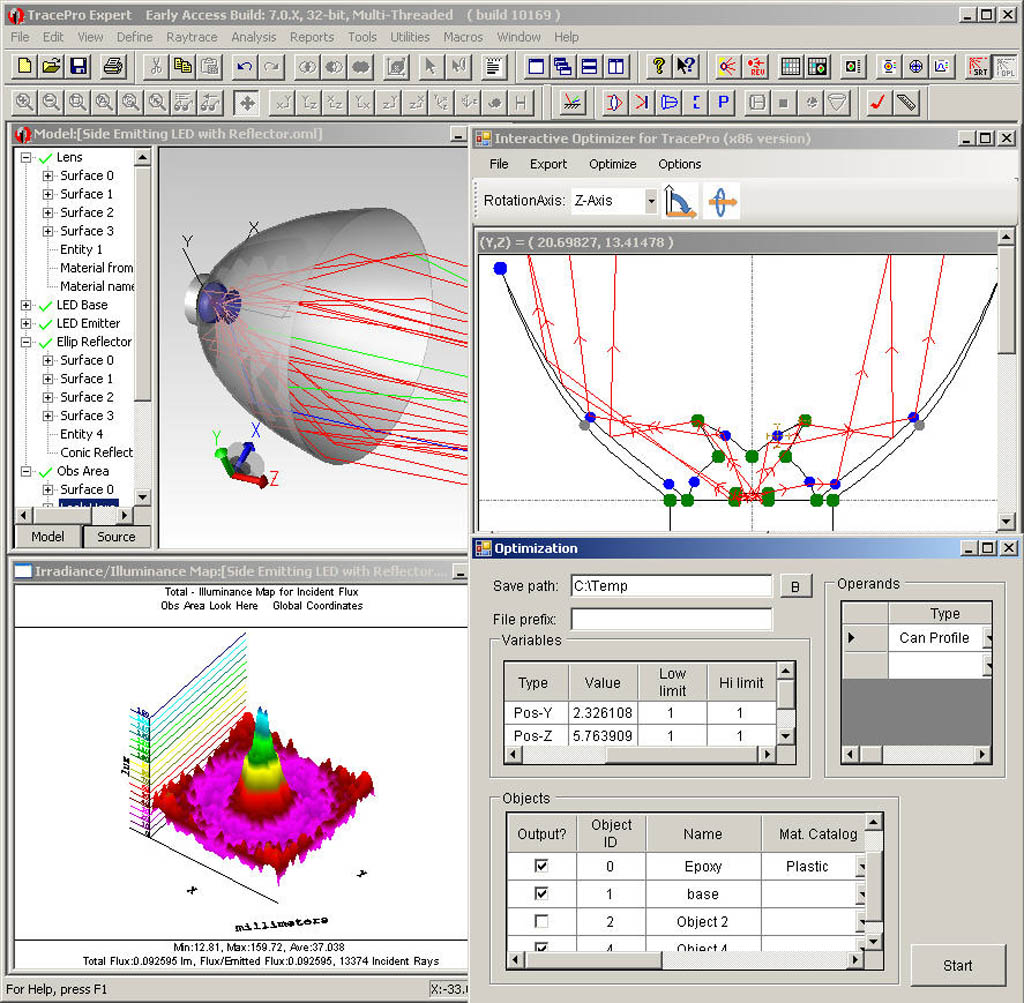1024x1003 pixels.
Task: Disable Output for the Epoxy object
Action: pos(541,866)
